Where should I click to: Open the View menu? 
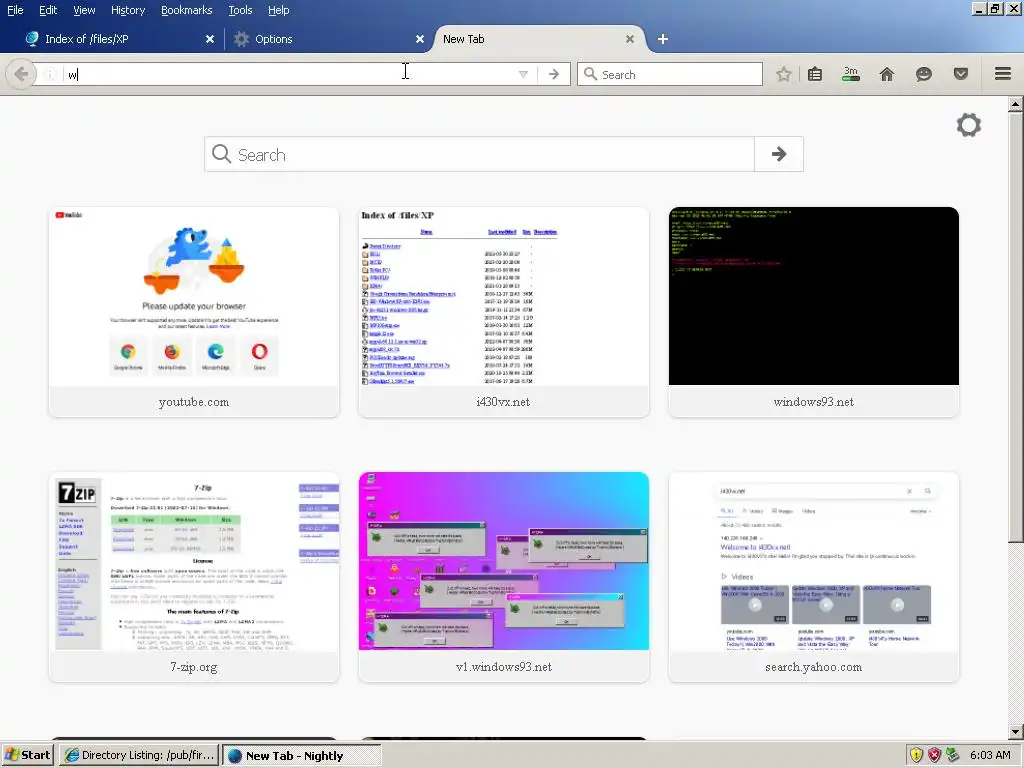tap(84, 10)
